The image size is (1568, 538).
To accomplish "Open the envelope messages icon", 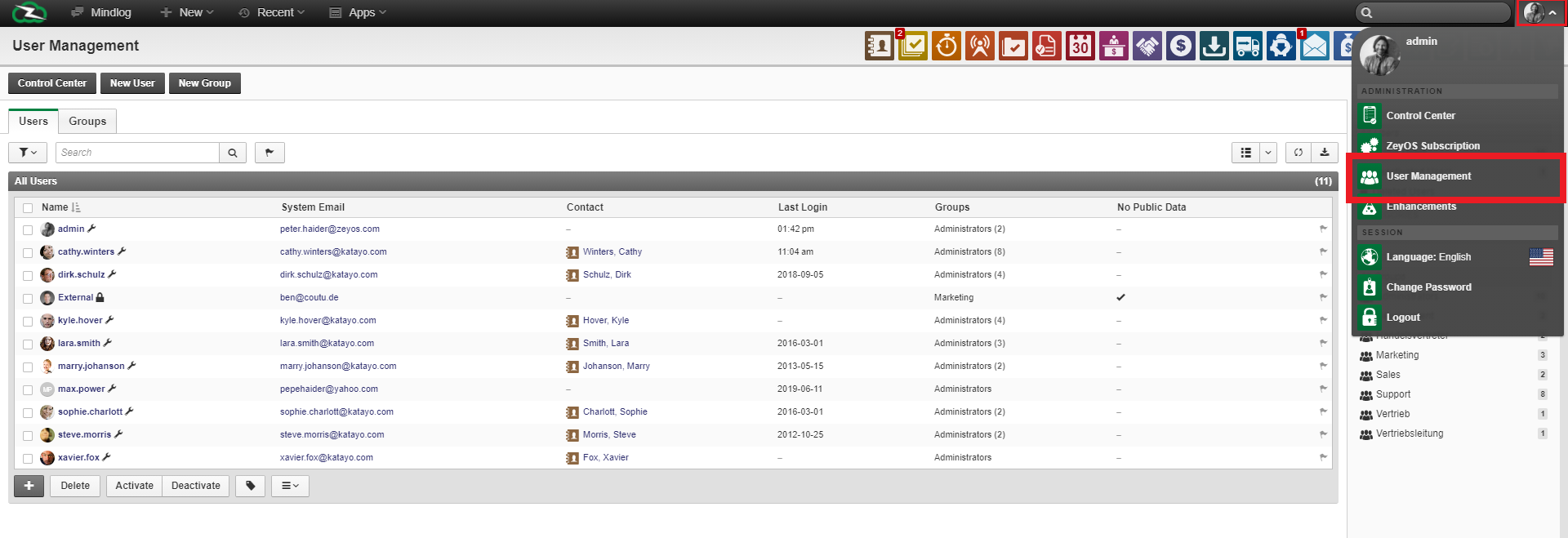I will point(1314,47).
